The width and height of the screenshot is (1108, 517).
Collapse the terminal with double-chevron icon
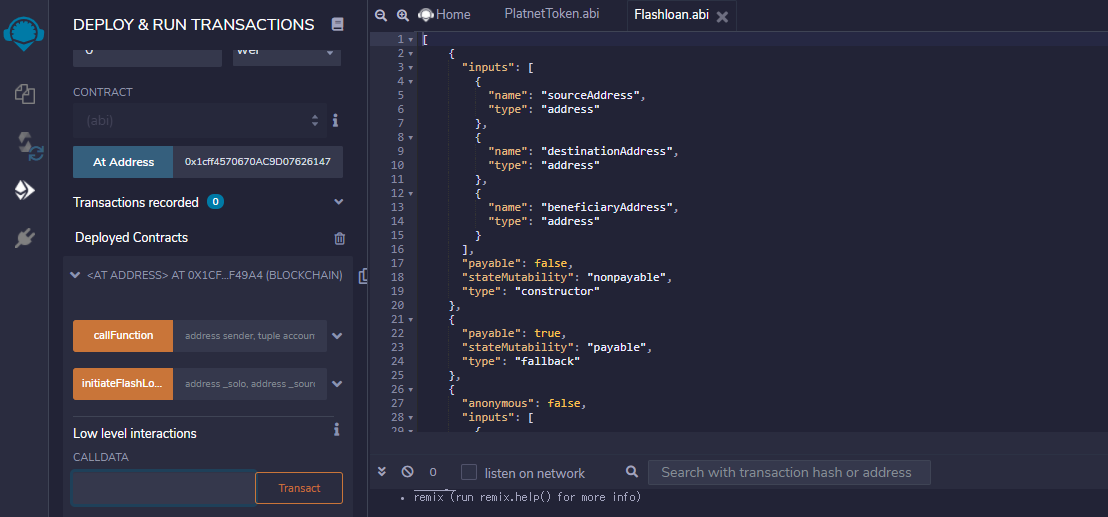[382, 471]
